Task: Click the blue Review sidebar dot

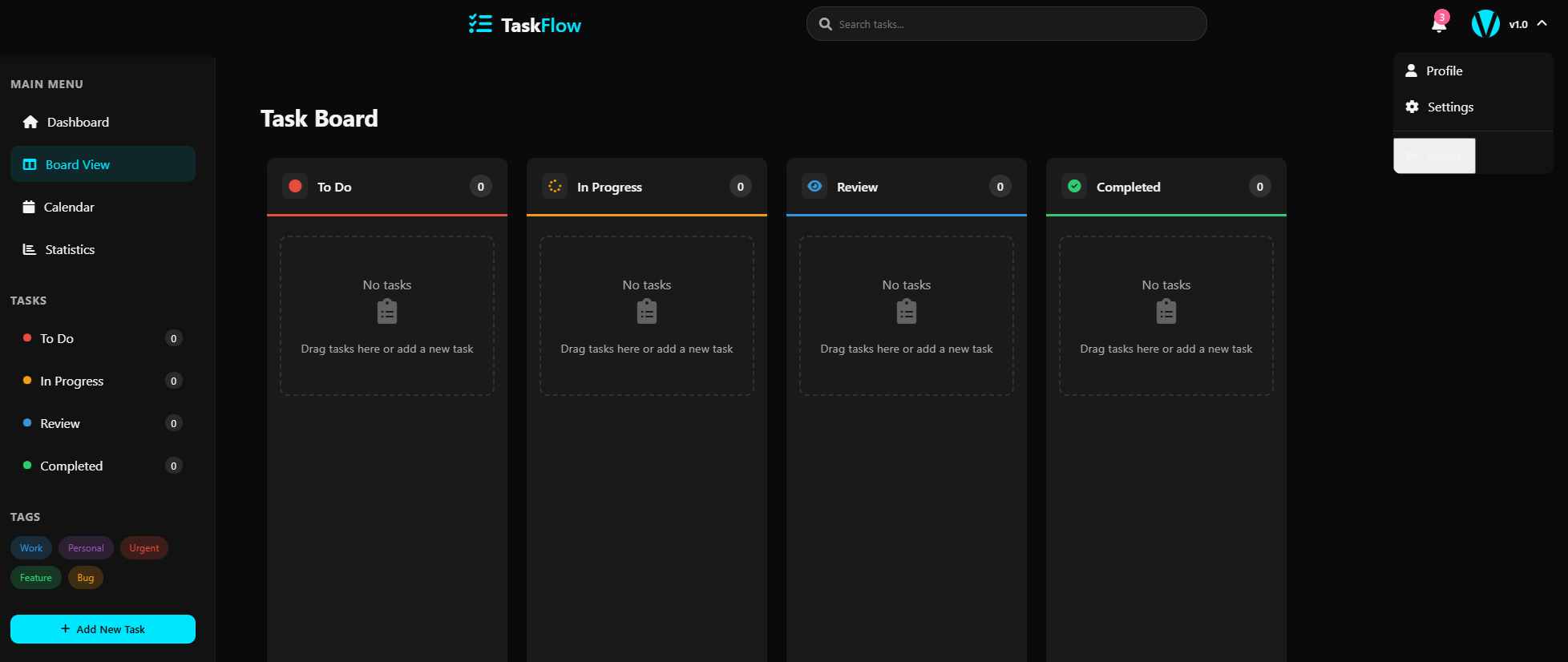Action: (27, 422)
